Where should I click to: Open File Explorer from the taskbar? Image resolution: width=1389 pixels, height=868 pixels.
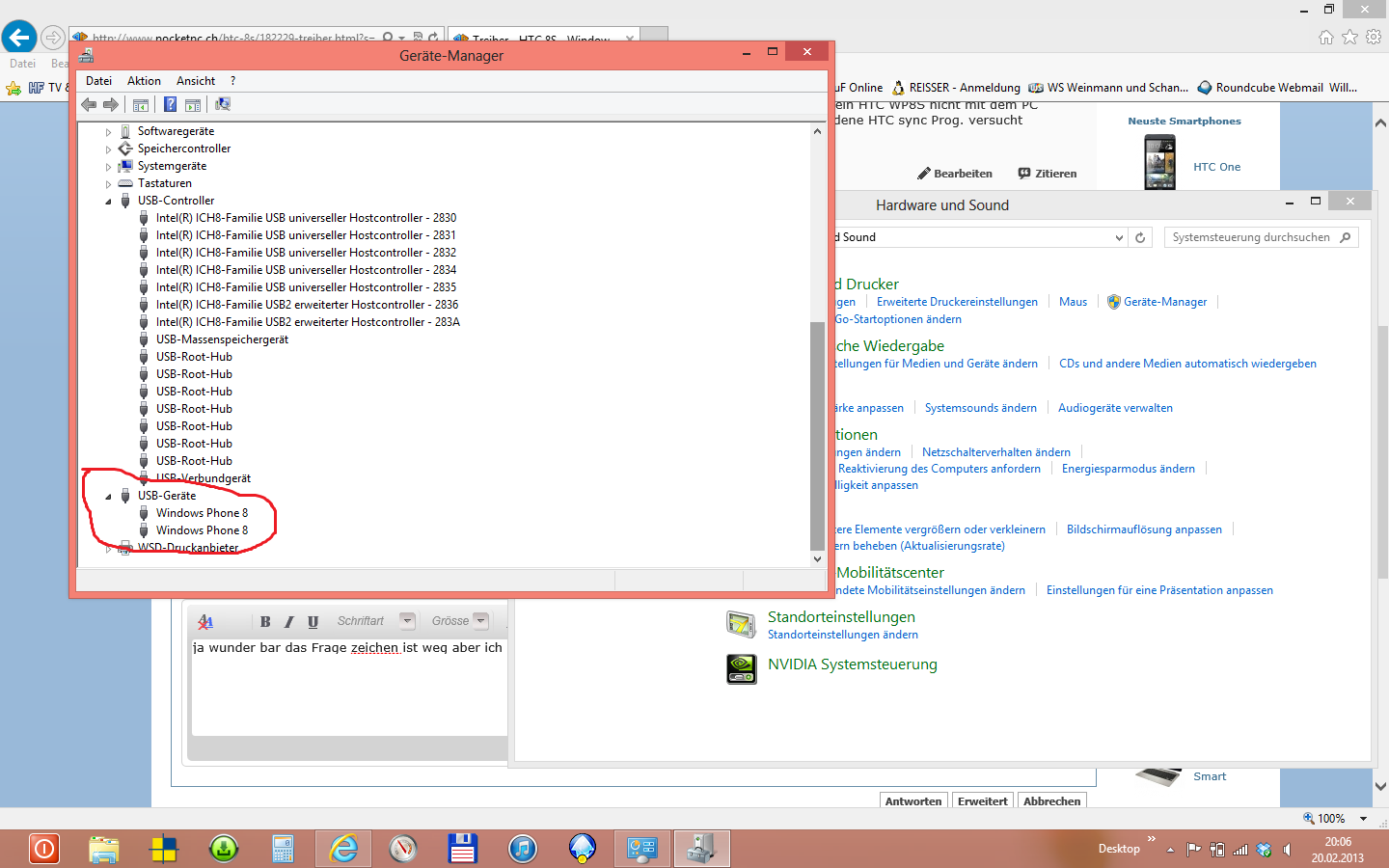(104, 849)
